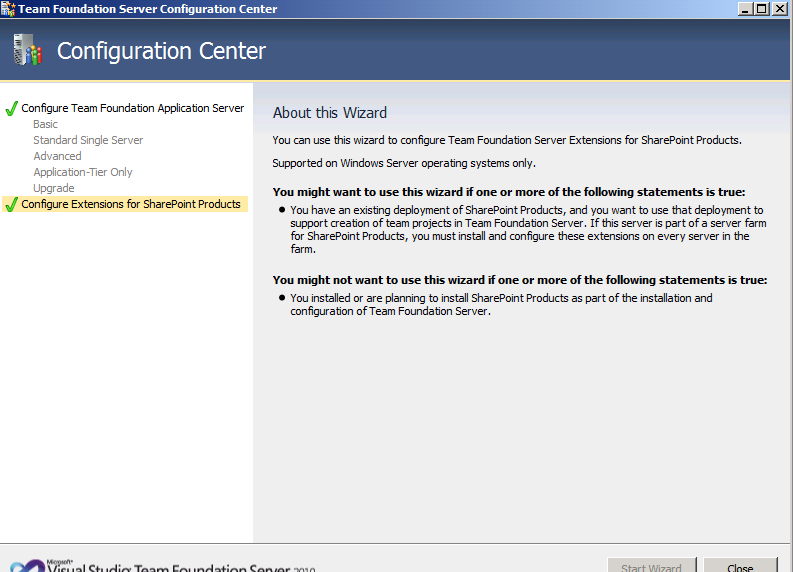This screenshot has height=572, width=793.
Task: Pick the Advanced wizard entry
Action: 57,156
